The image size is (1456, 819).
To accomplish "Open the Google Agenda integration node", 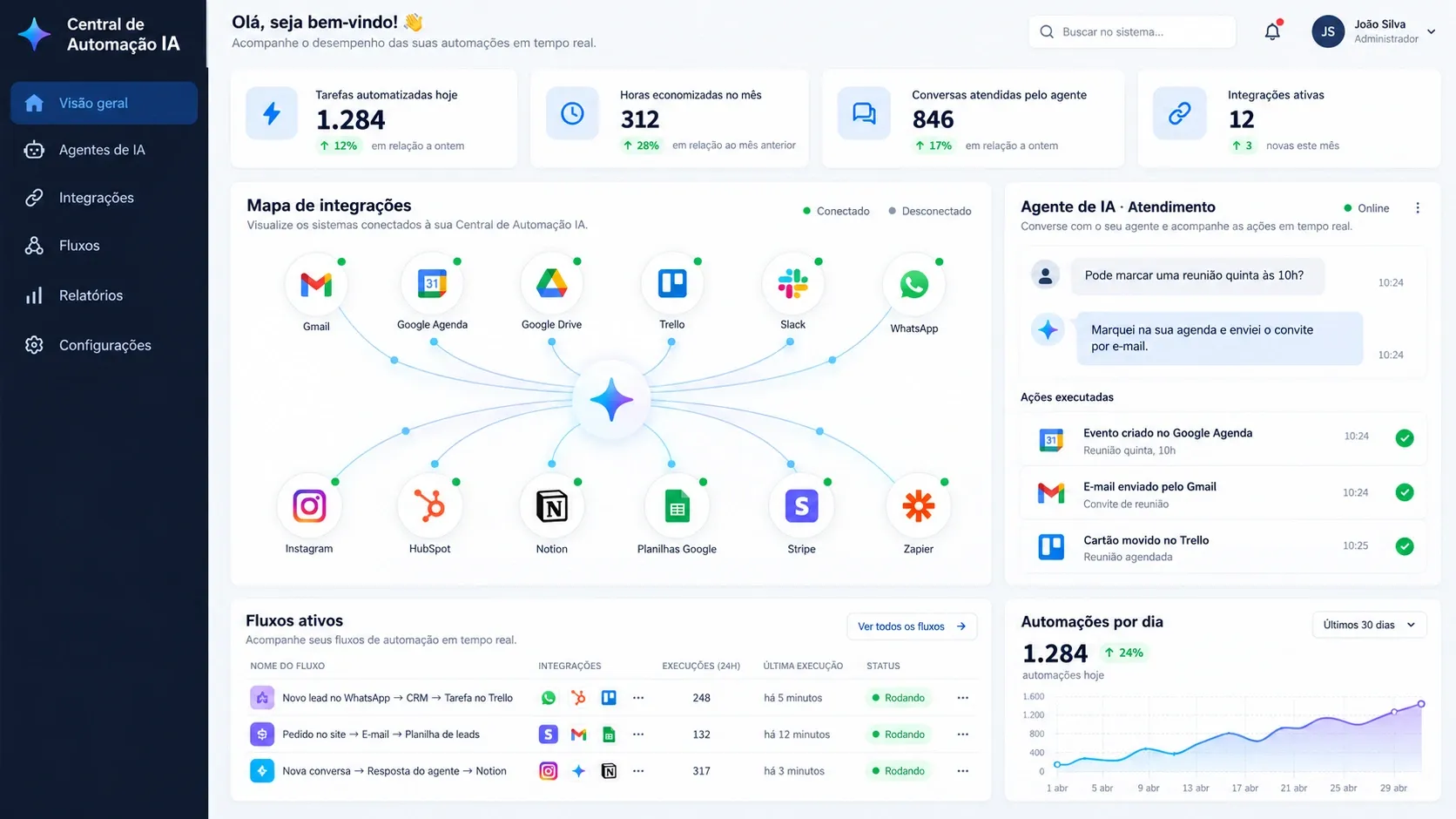I will [x=432, y=283].
